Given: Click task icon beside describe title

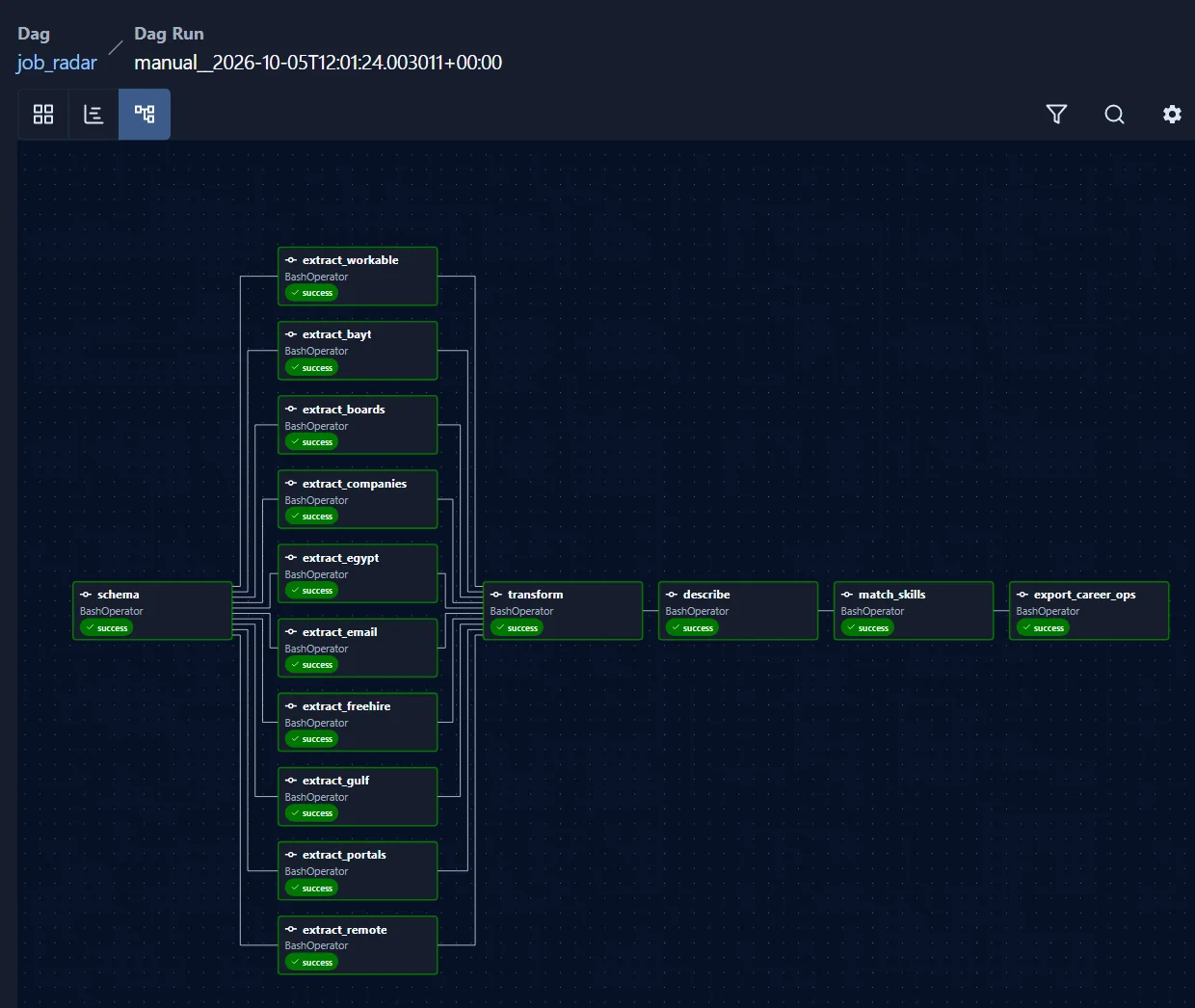Looking at the screenshot, I should (x=672, y=595).
